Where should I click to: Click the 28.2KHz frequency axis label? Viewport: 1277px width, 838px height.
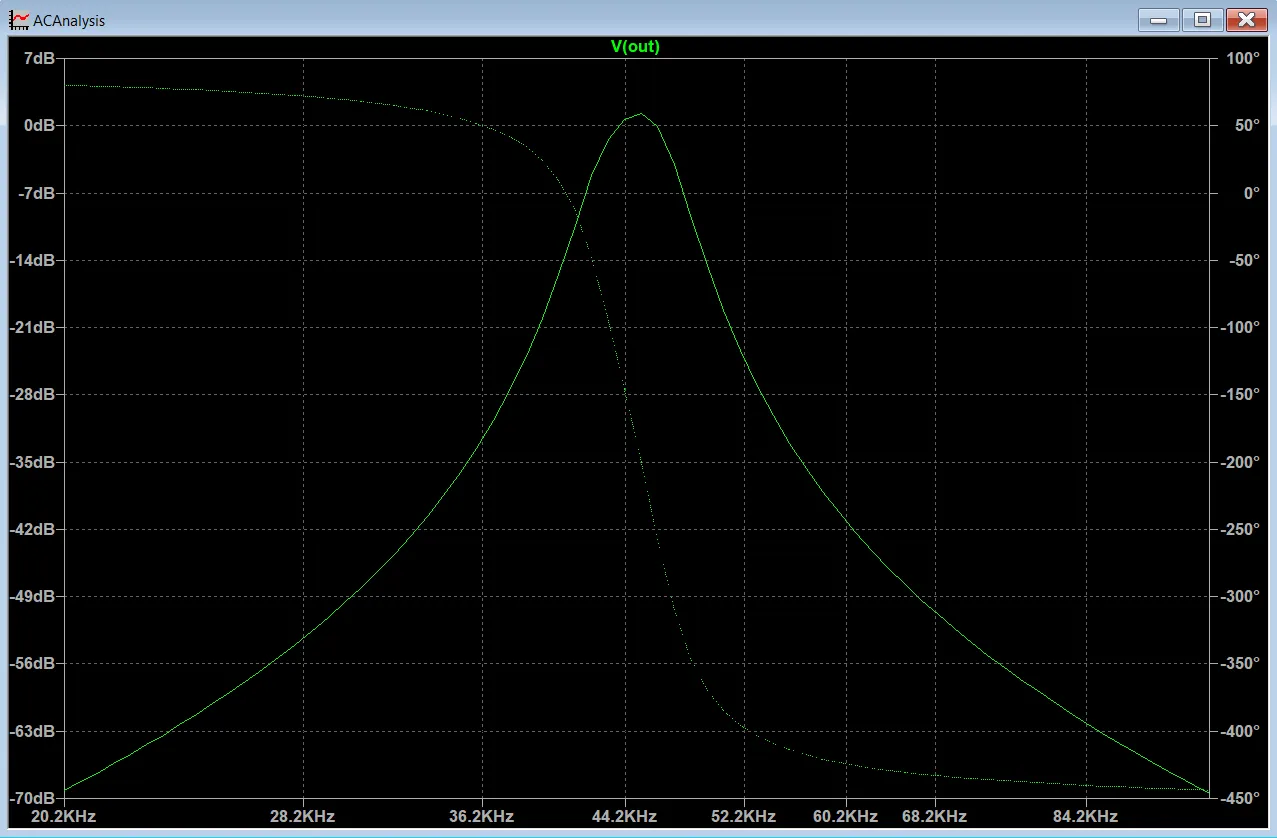(x=303, y=816)
